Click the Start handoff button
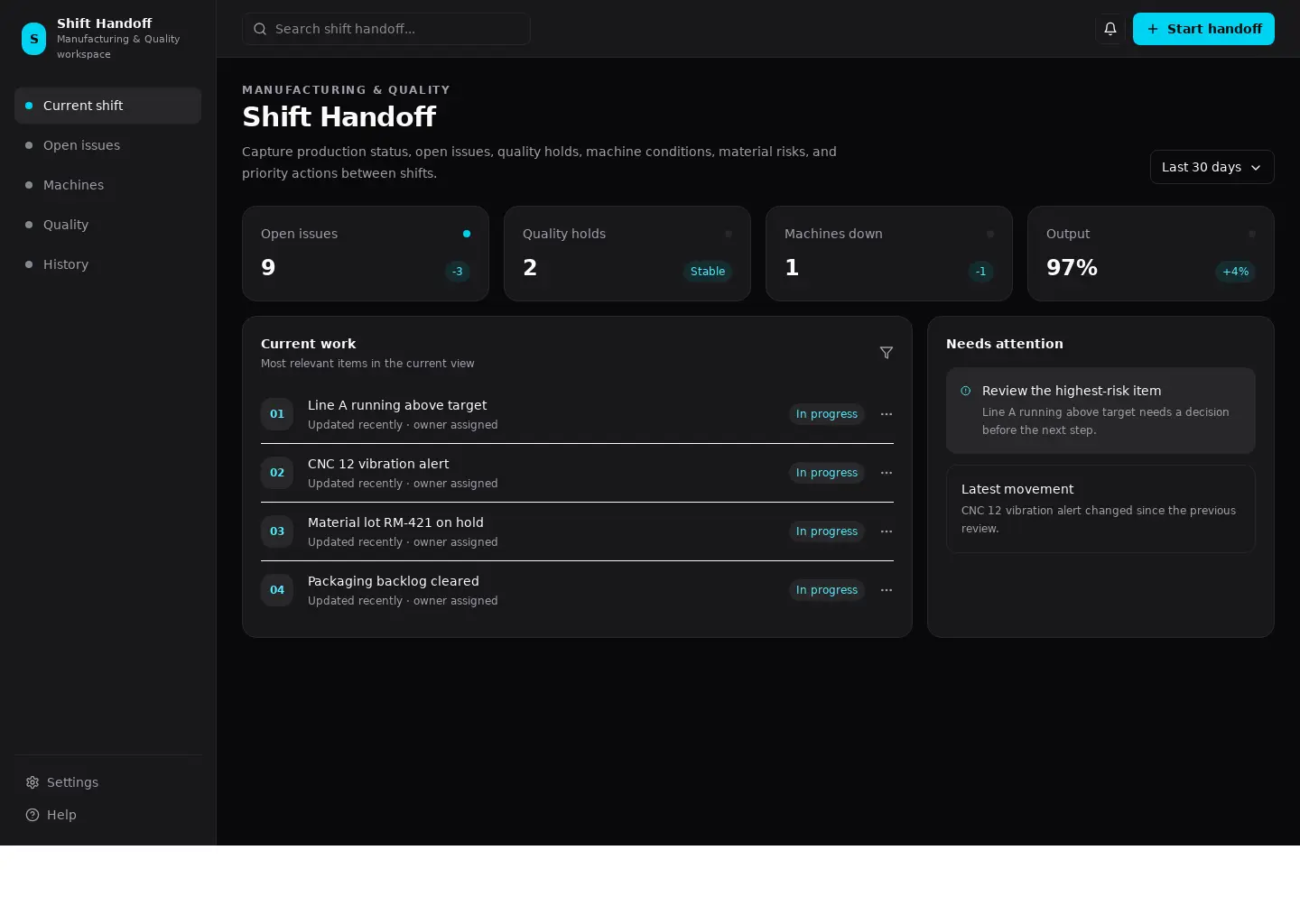Viewport: 1300px width, 924px height. 1203,29
